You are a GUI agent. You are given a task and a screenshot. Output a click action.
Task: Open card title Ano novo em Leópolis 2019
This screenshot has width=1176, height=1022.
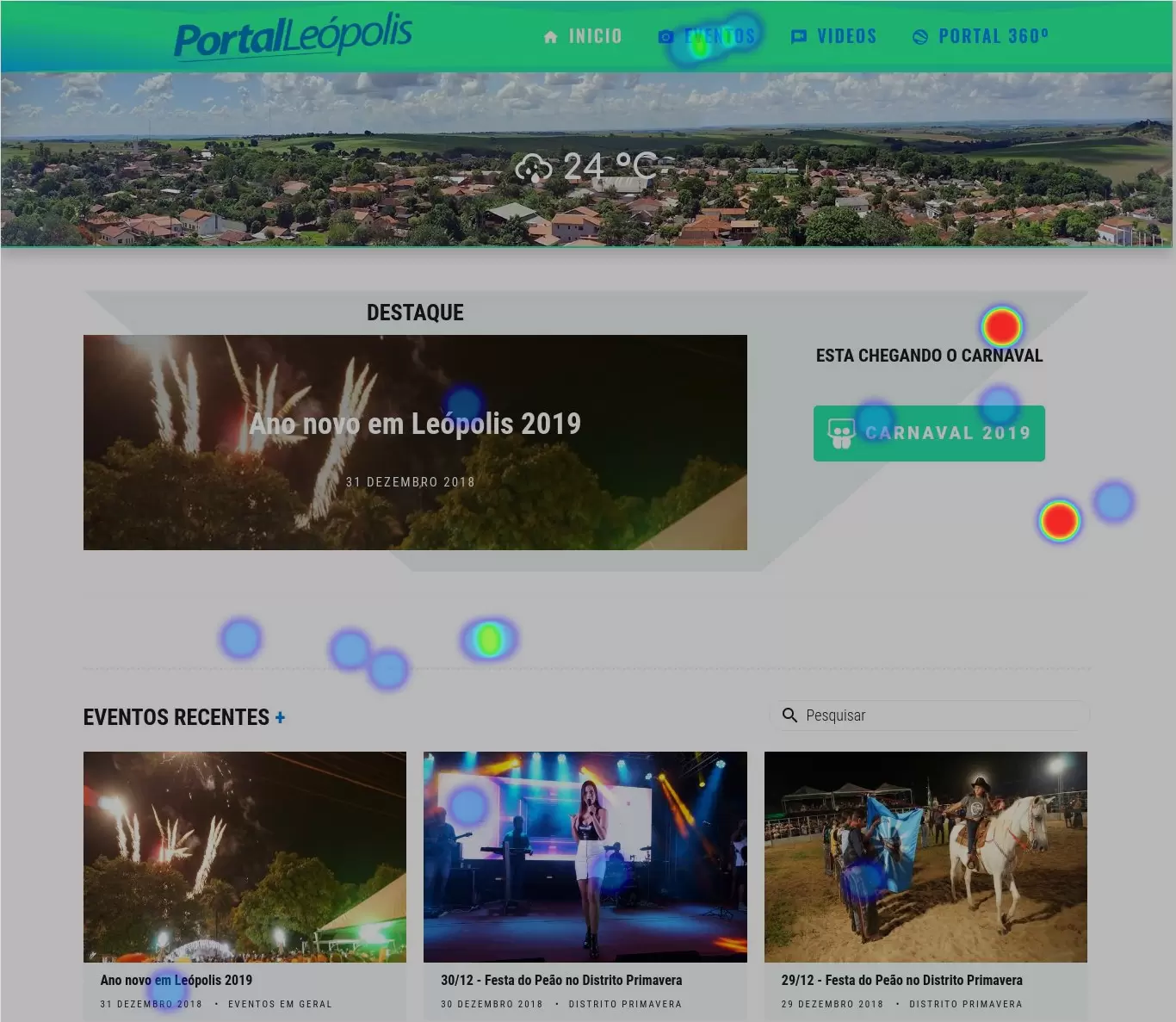click(176, 980)
